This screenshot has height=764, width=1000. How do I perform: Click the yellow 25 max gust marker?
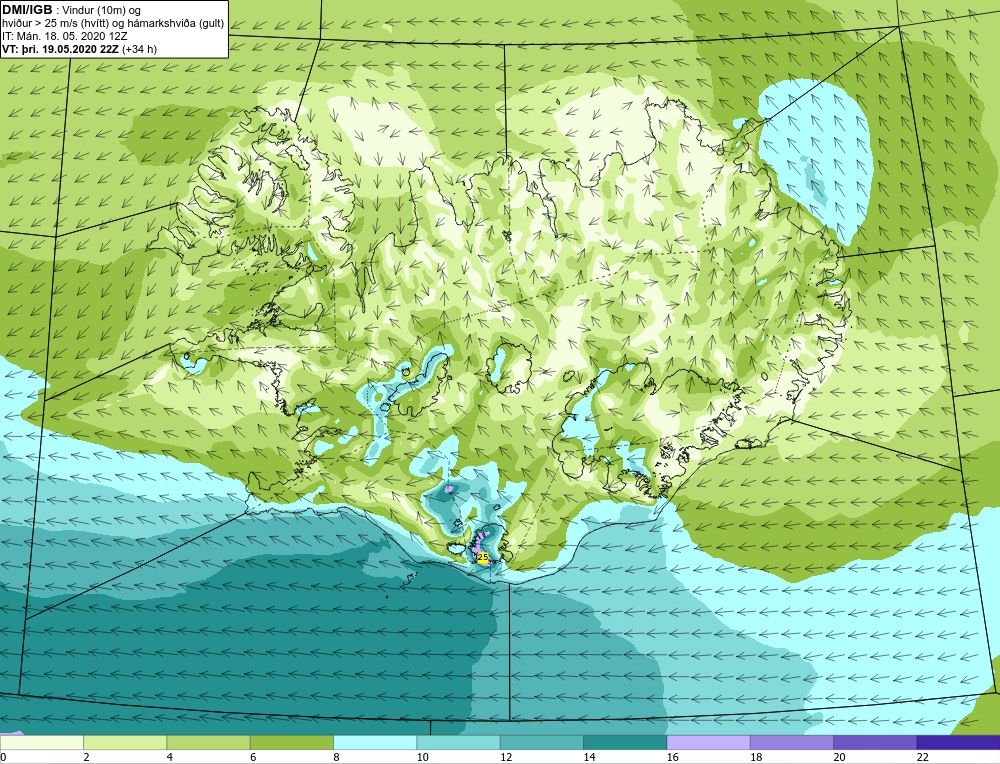click(x=483, y=557)
